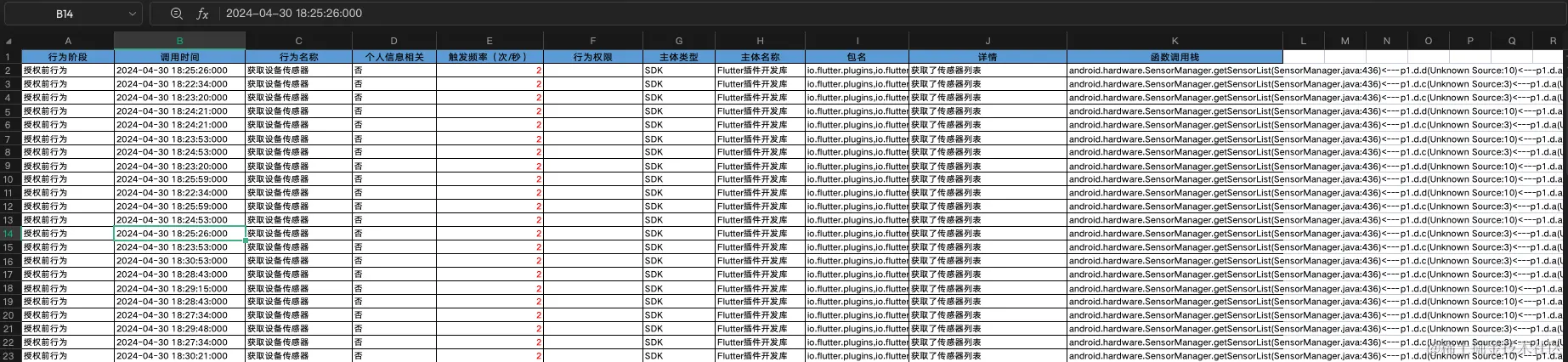Viewport: 1568px width, 362px height.
Task: Select row 14 header number
Action: coord(10,234)
